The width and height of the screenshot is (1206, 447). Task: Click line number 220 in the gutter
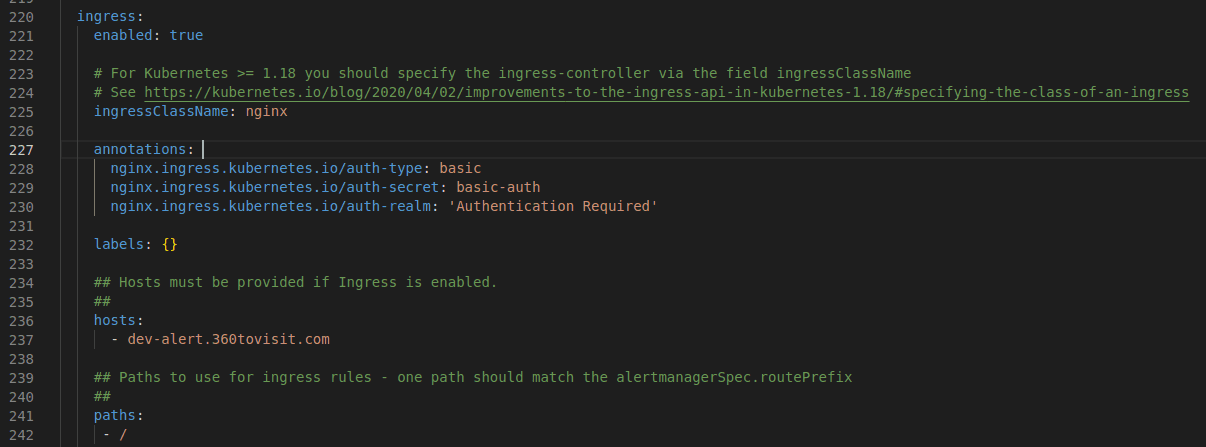coord(20,16)
